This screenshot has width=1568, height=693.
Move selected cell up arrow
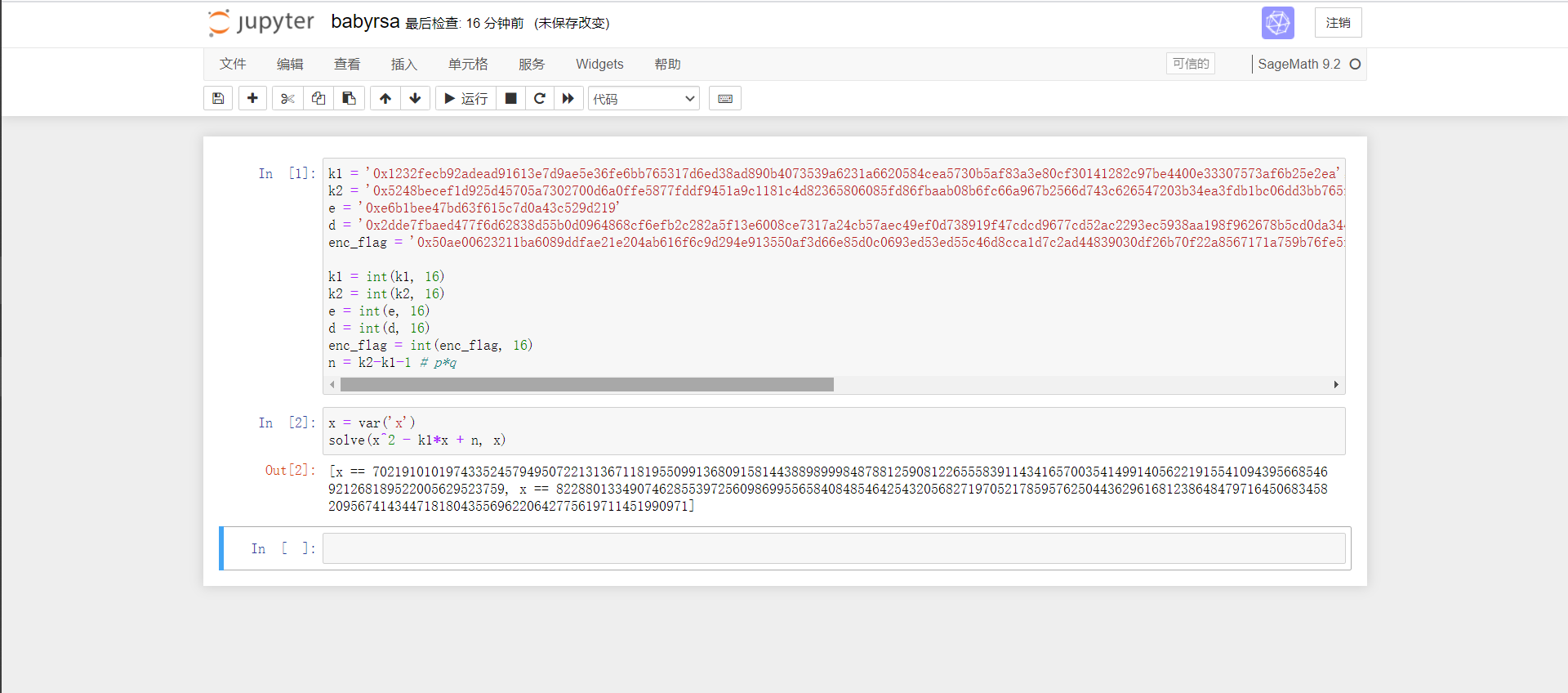pyautogui.click(x=385, y=99)
